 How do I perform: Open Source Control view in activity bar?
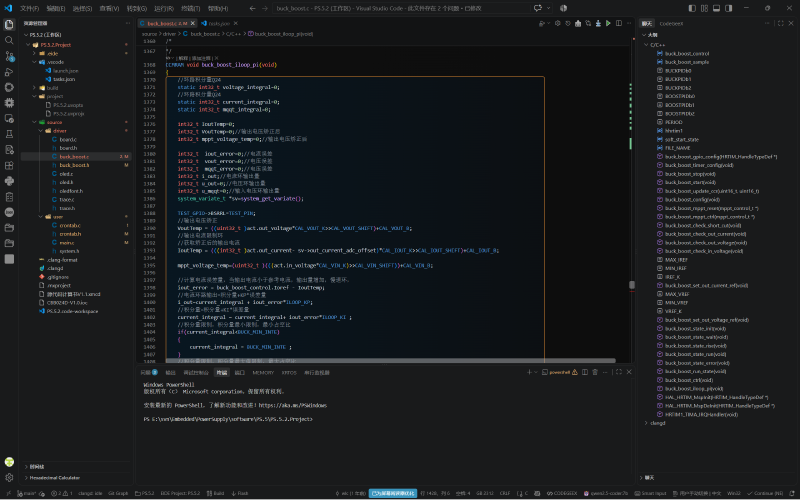[x=9, y=56]
